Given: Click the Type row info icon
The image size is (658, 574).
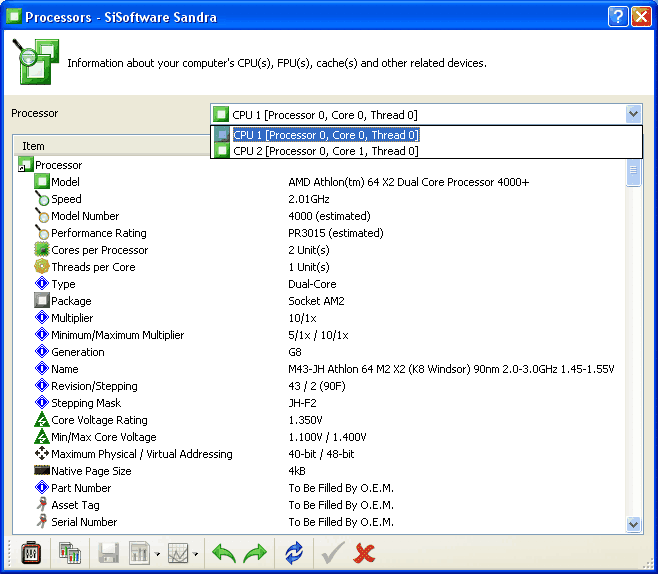Looking at the screenshot, I should [42, 284].
